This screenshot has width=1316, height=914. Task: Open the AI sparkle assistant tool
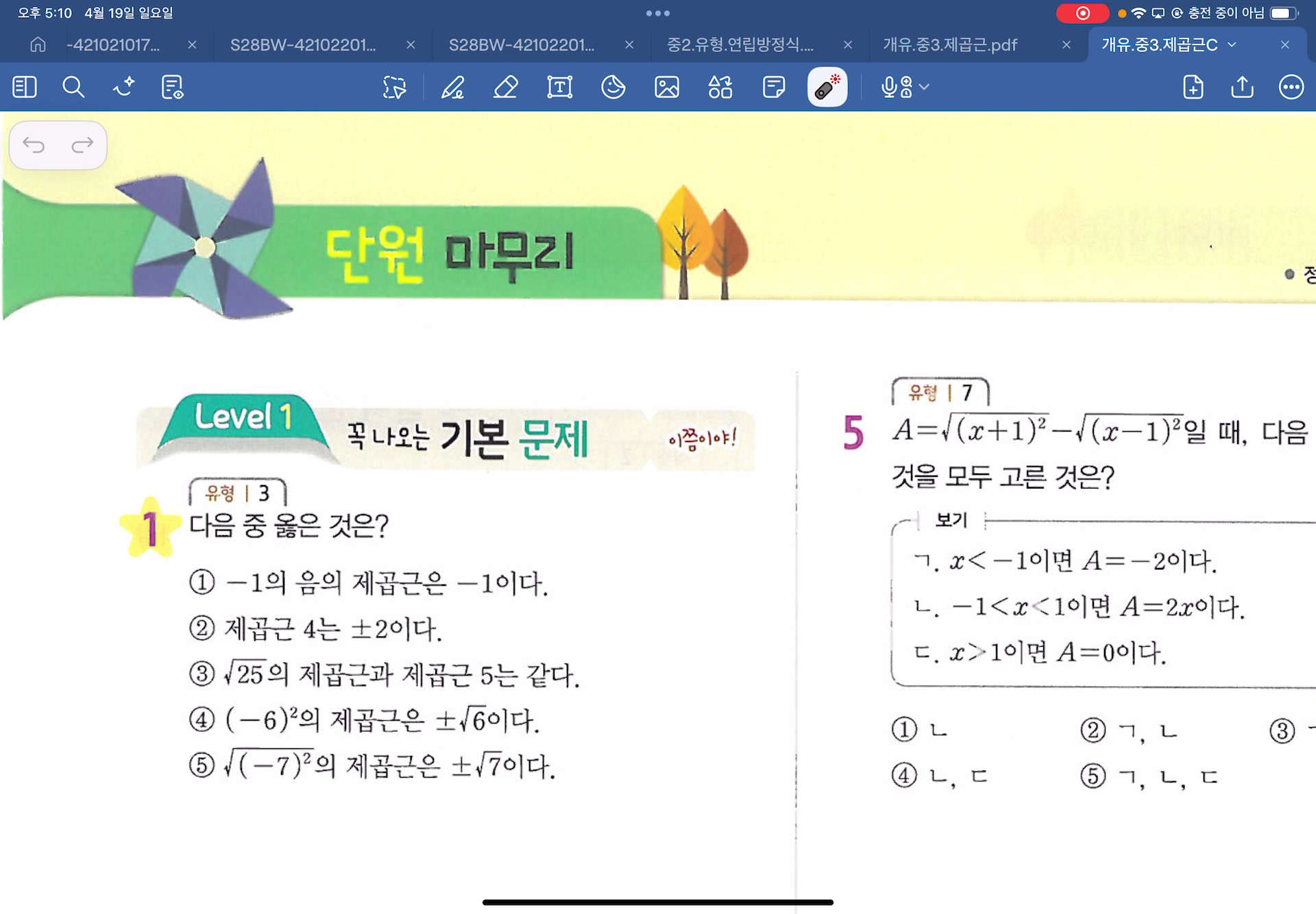tap(123, 87)
